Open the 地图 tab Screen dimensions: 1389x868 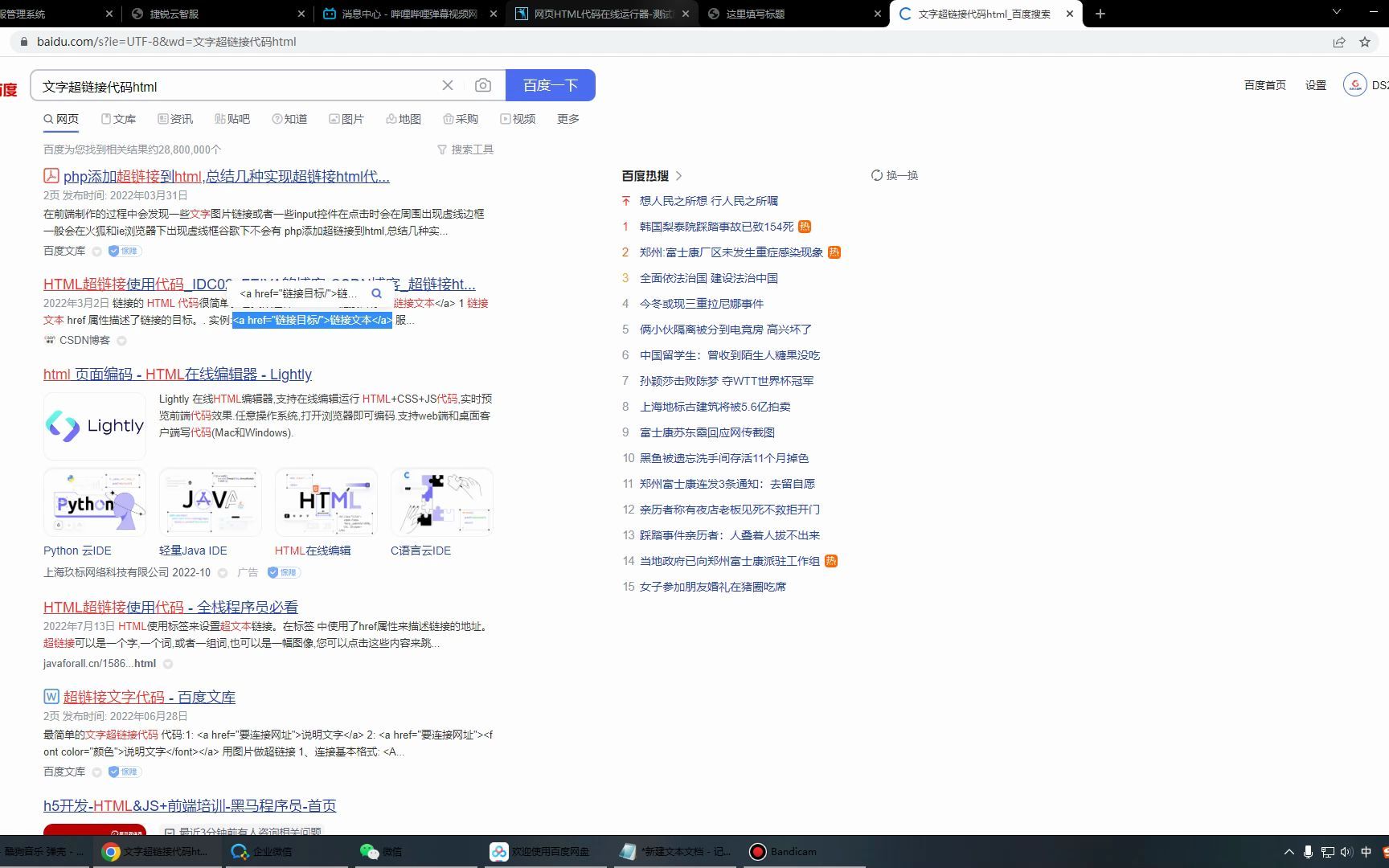[x=404, y=119]
